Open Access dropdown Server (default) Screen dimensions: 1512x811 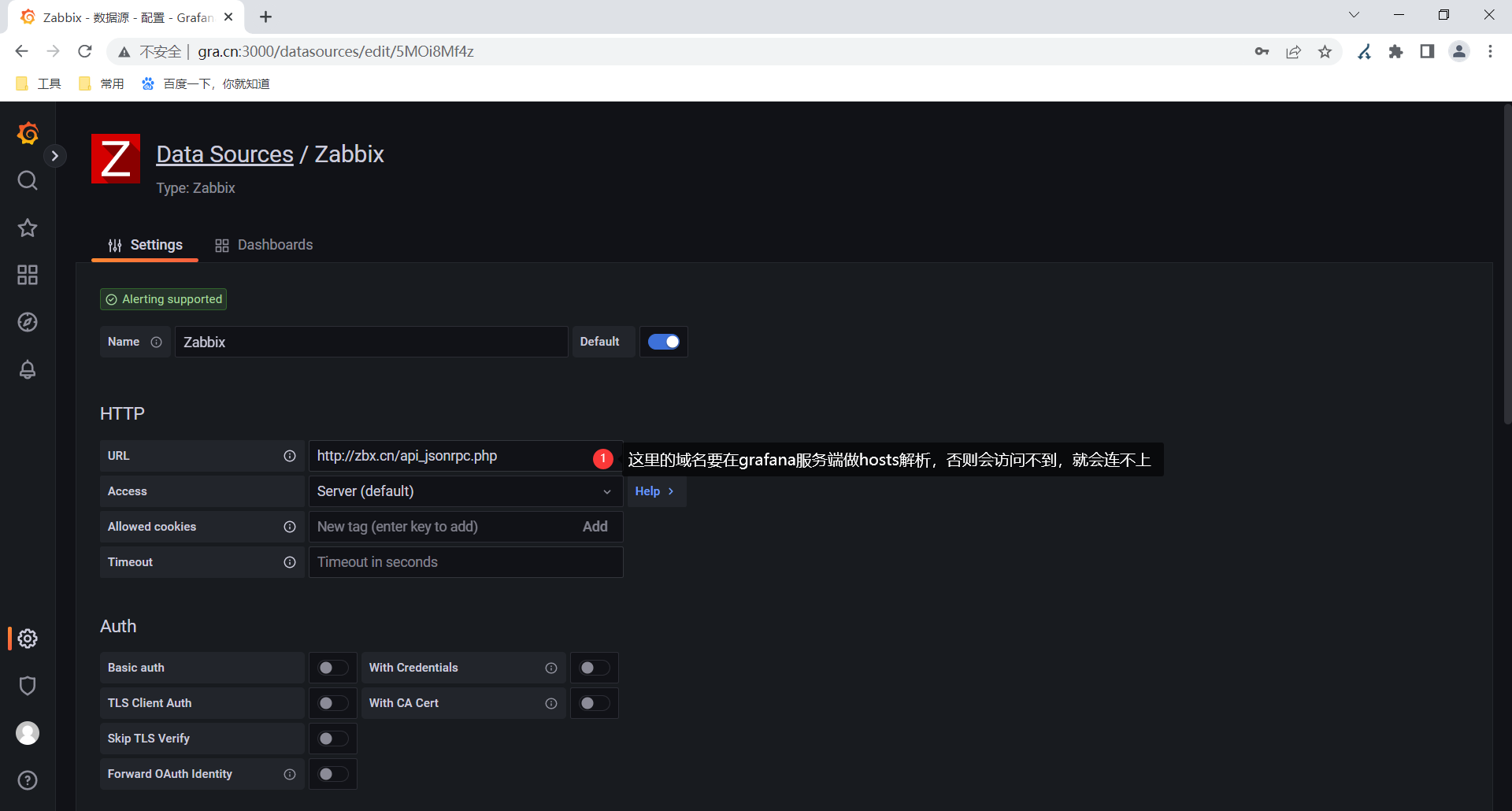465,491
